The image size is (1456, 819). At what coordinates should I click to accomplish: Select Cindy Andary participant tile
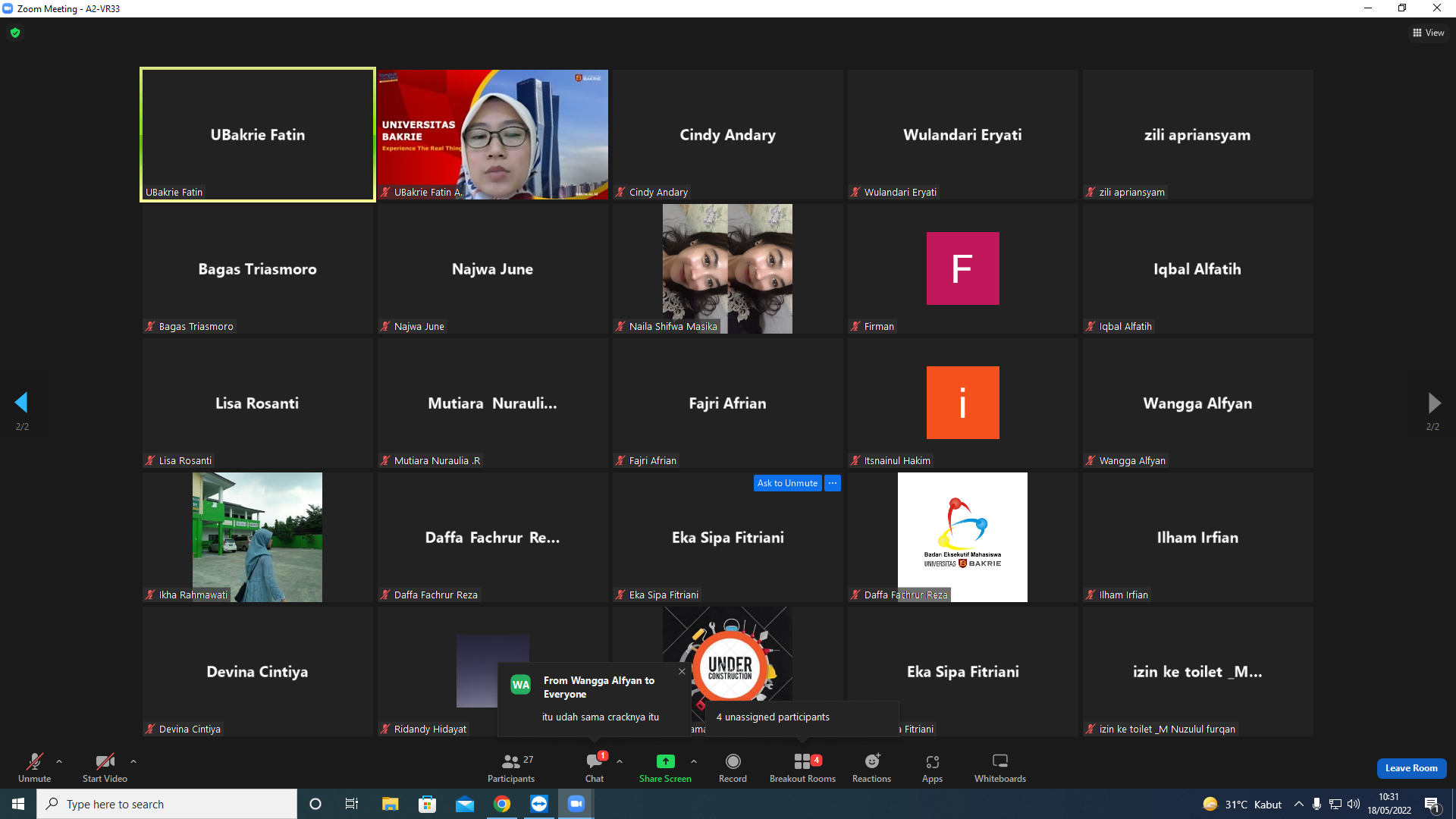[727, 134]
